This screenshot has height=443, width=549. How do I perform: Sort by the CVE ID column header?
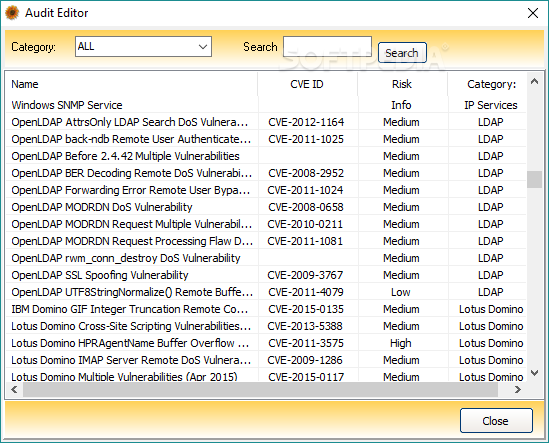point(307,84)
